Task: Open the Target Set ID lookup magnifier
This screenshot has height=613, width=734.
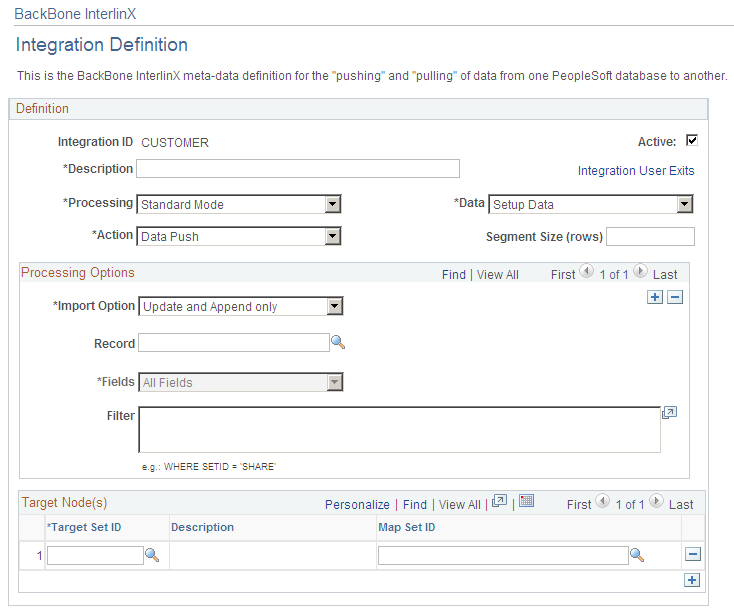Action: pyautogui.click(x=152, y=555)
